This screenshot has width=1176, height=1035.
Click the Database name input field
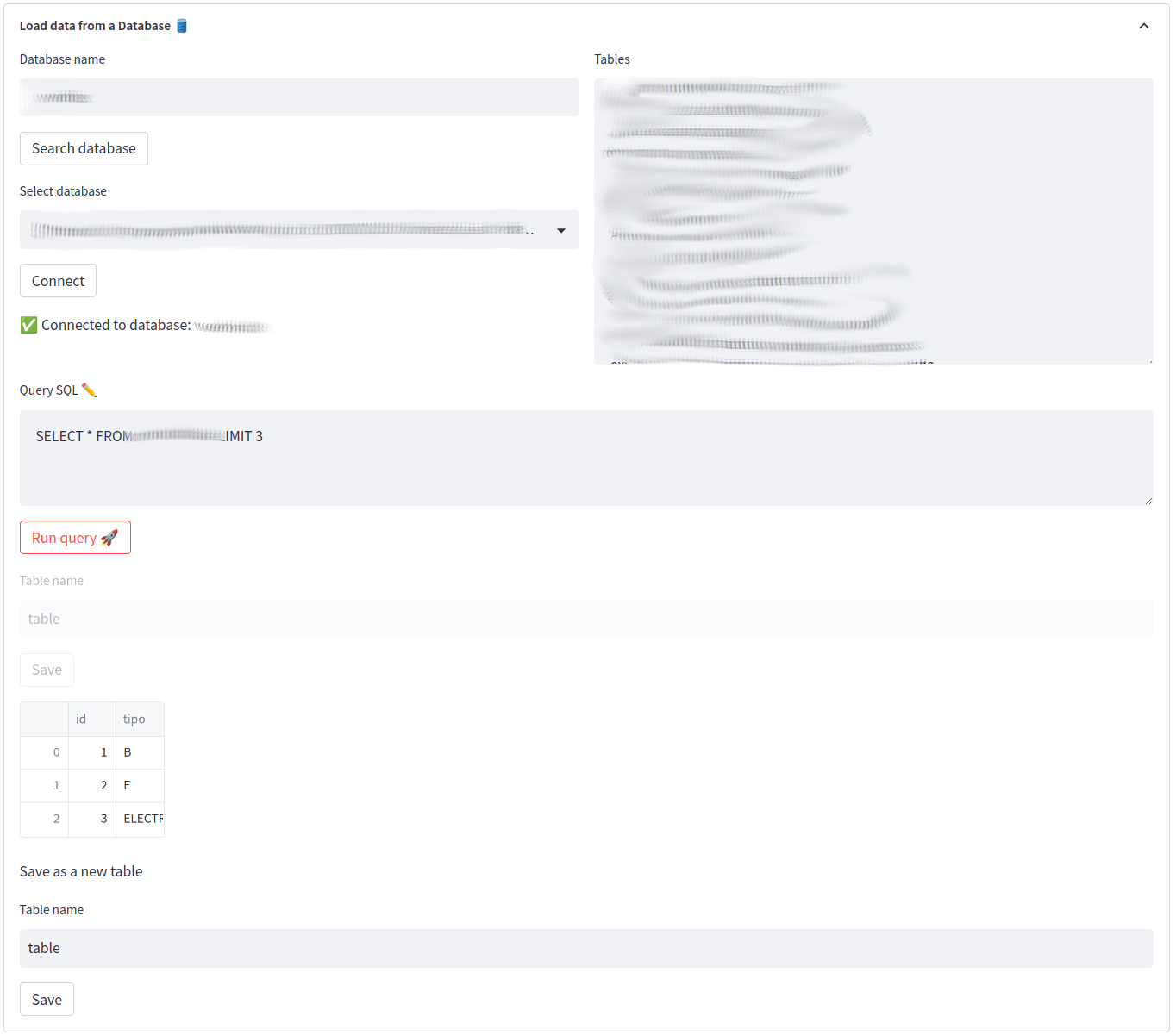(x=299, y=97)
